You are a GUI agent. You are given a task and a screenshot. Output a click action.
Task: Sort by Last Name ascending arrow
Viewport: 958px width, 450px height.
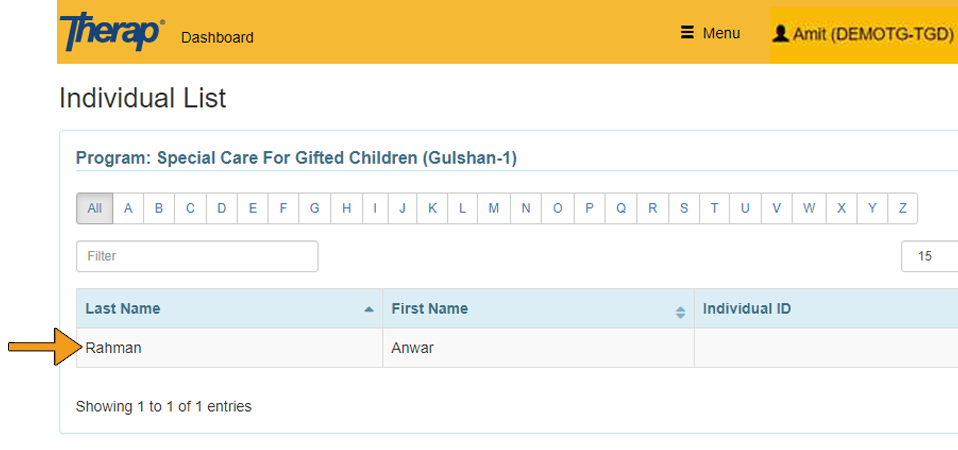[369, 309]
